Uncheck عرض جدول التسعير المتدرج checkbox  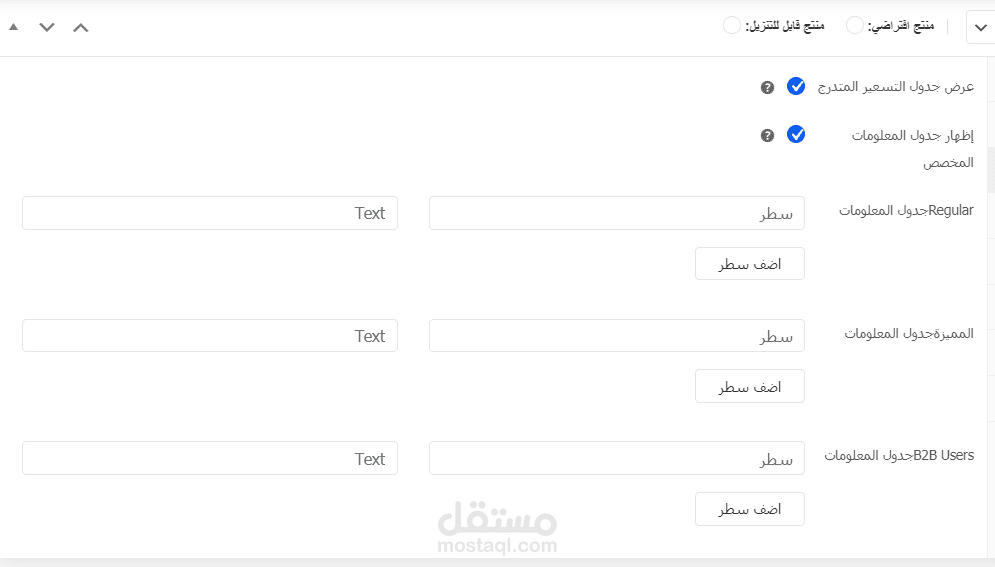[796, 86]
